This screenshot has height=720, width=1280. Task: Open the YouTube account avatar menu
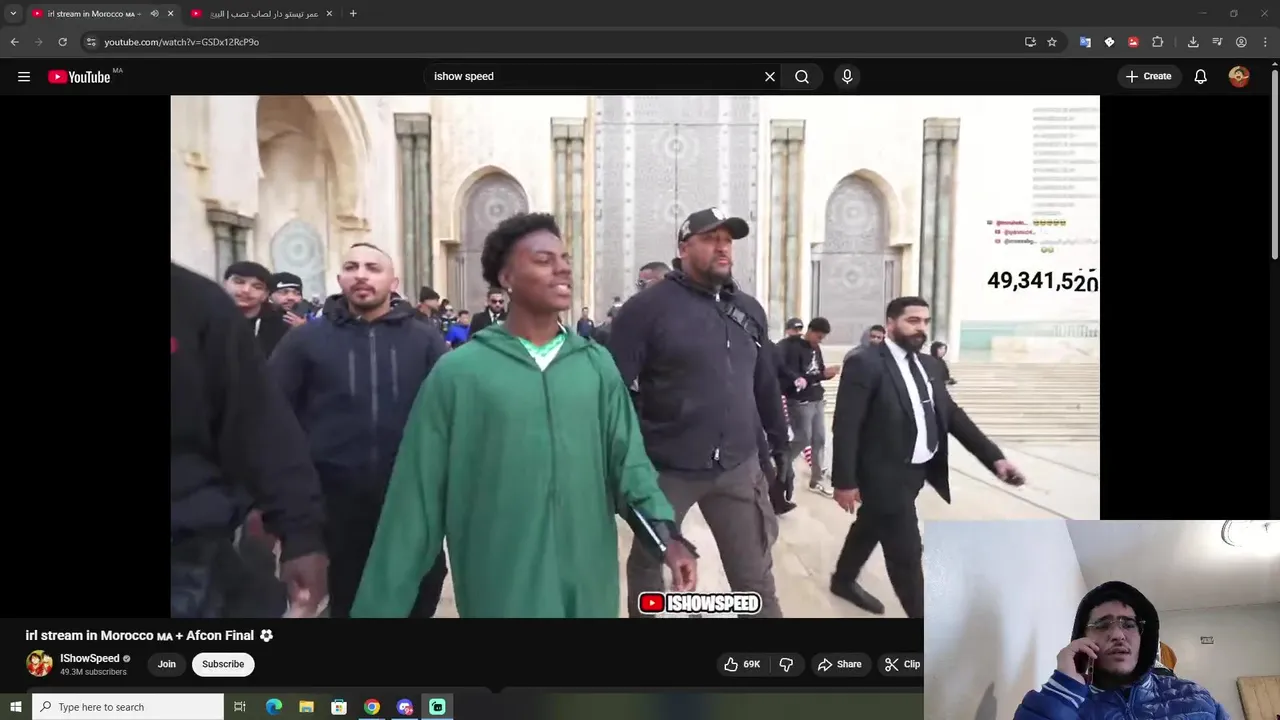pyautogui.click(x=1239, y=77)
